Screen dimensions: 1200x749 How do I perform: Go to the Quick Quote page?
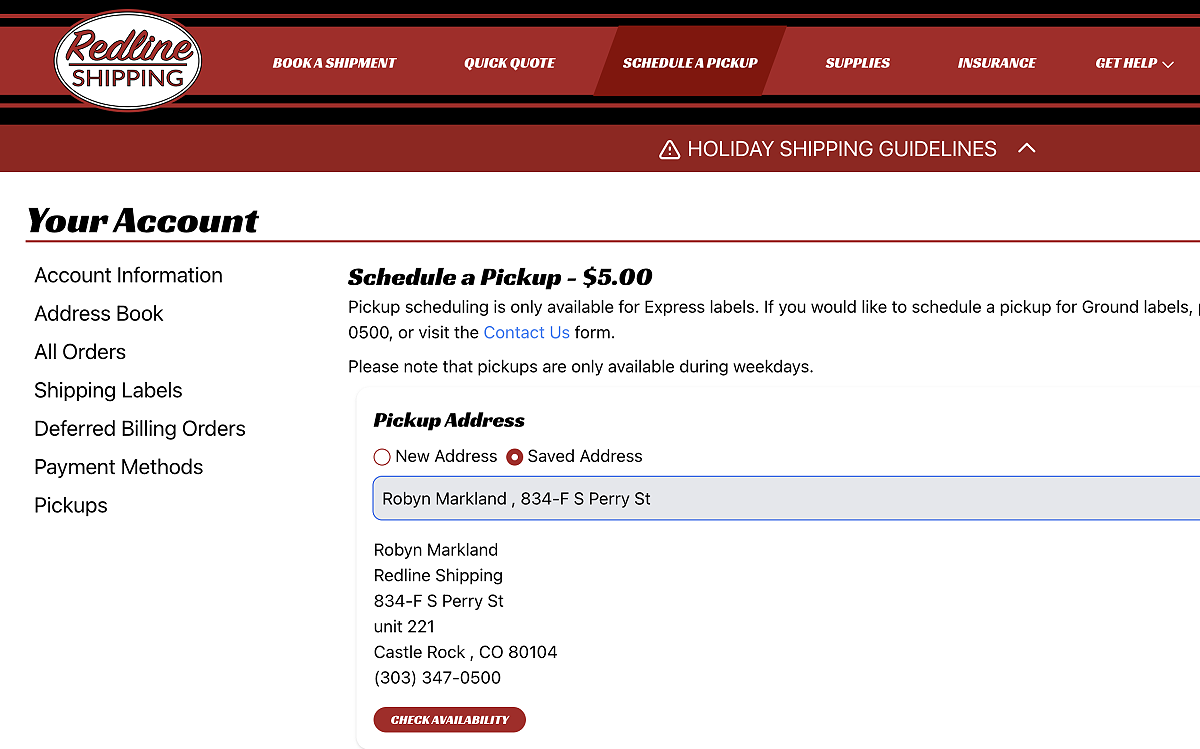point(510,63)
